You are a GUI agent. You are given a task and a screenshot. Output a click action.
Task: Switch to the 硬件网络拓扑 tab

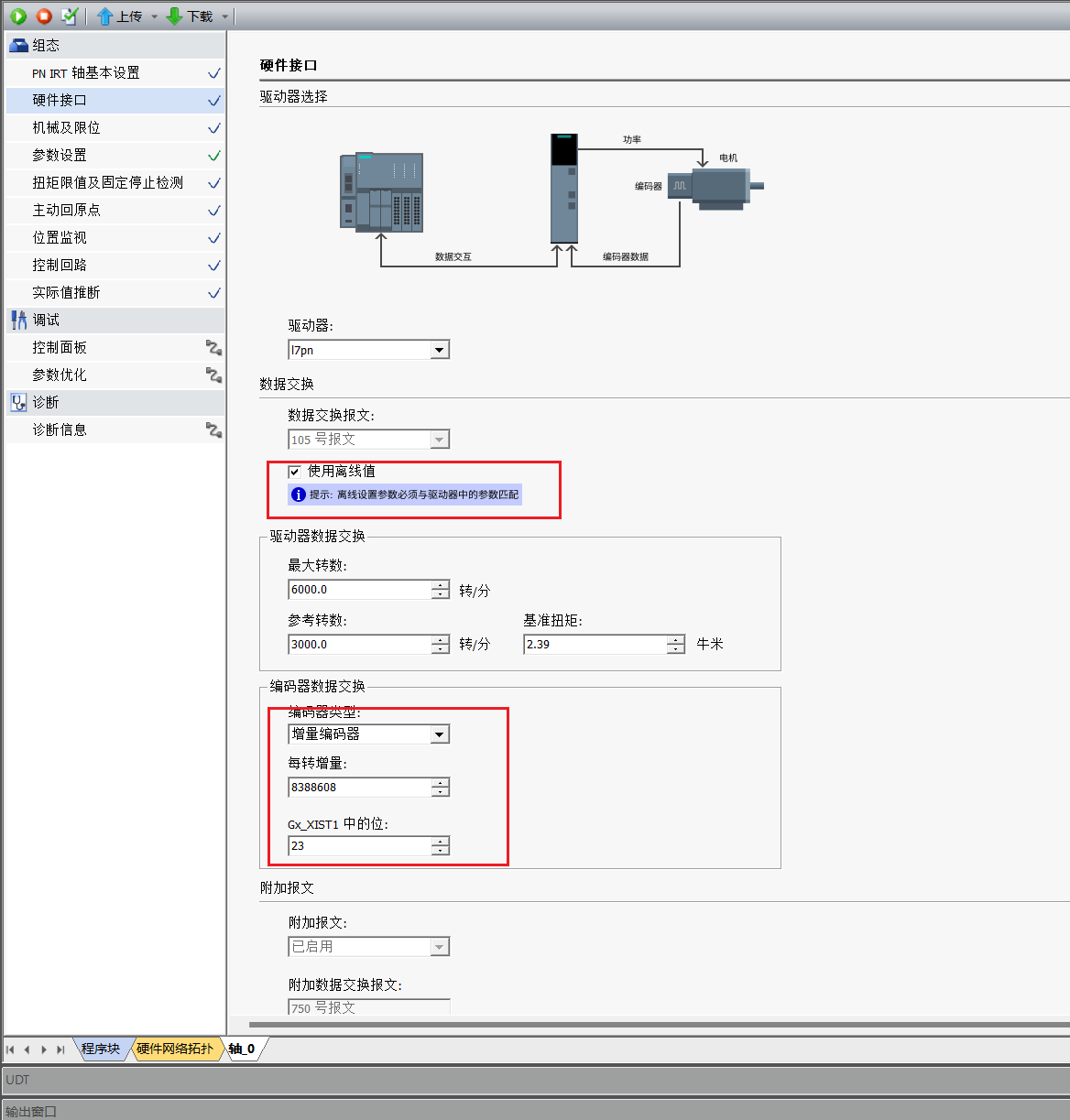coord(175,1049)
